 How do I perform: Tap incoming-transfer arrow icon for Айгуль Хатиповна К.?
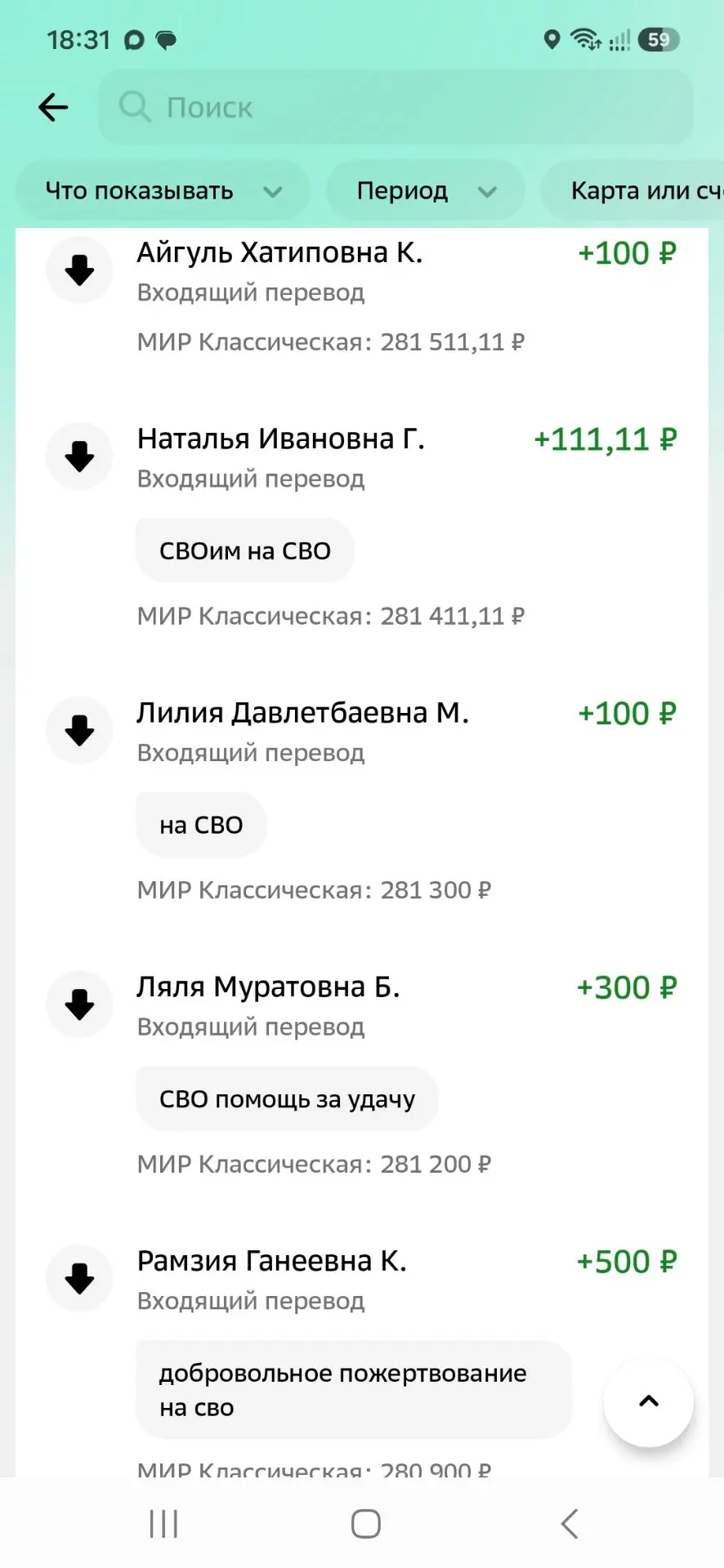[x=79, y=270]
